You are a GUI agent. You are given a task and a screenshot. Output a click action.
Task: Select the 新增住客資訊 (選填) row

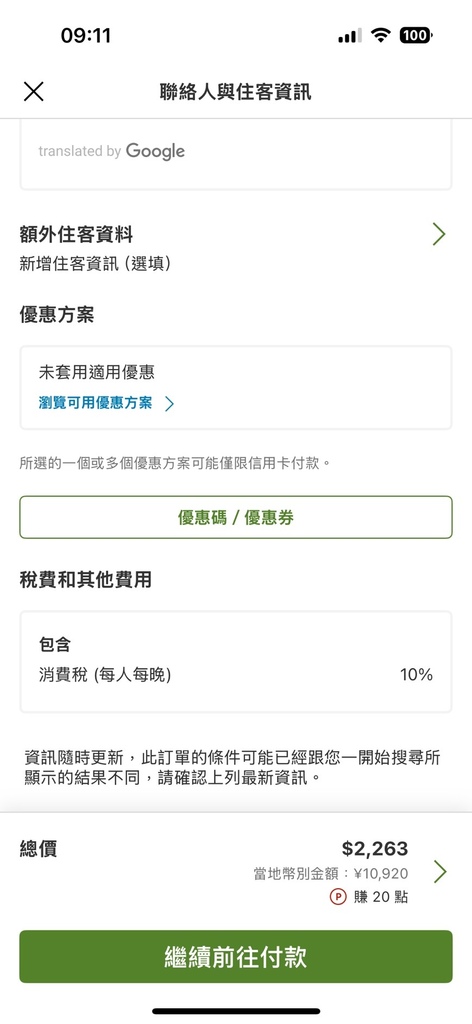95,264
